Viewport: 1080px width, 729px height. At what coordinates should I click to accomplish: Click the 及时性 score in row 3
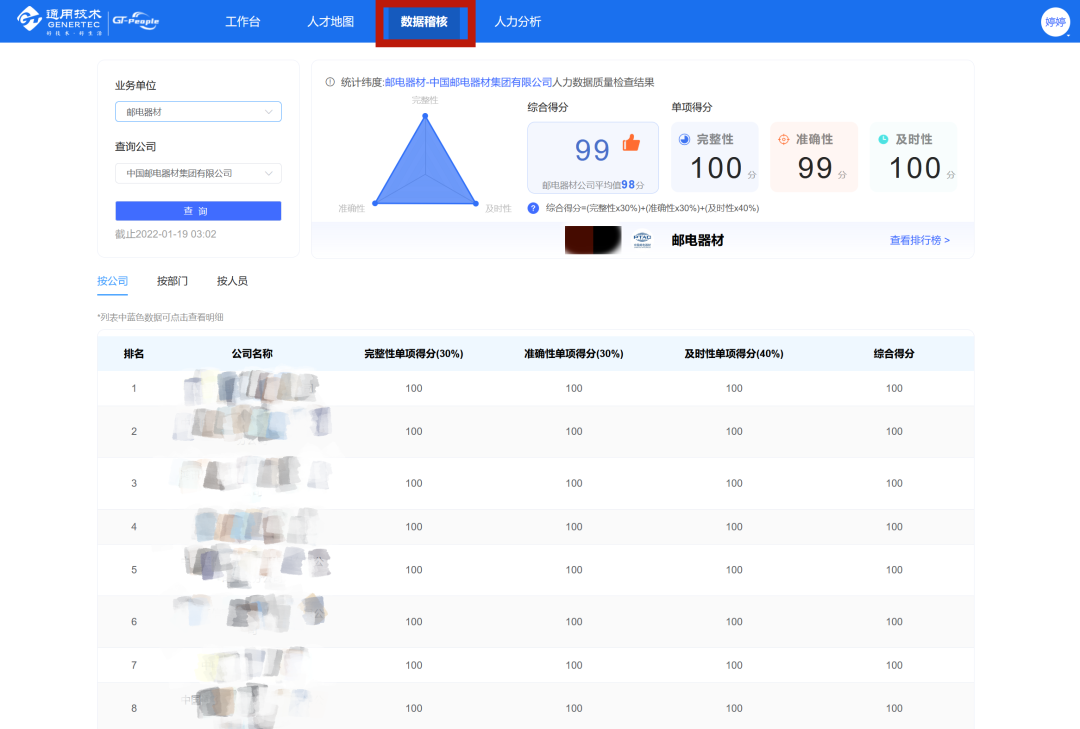pyautogui.click(x=734, y=484)
